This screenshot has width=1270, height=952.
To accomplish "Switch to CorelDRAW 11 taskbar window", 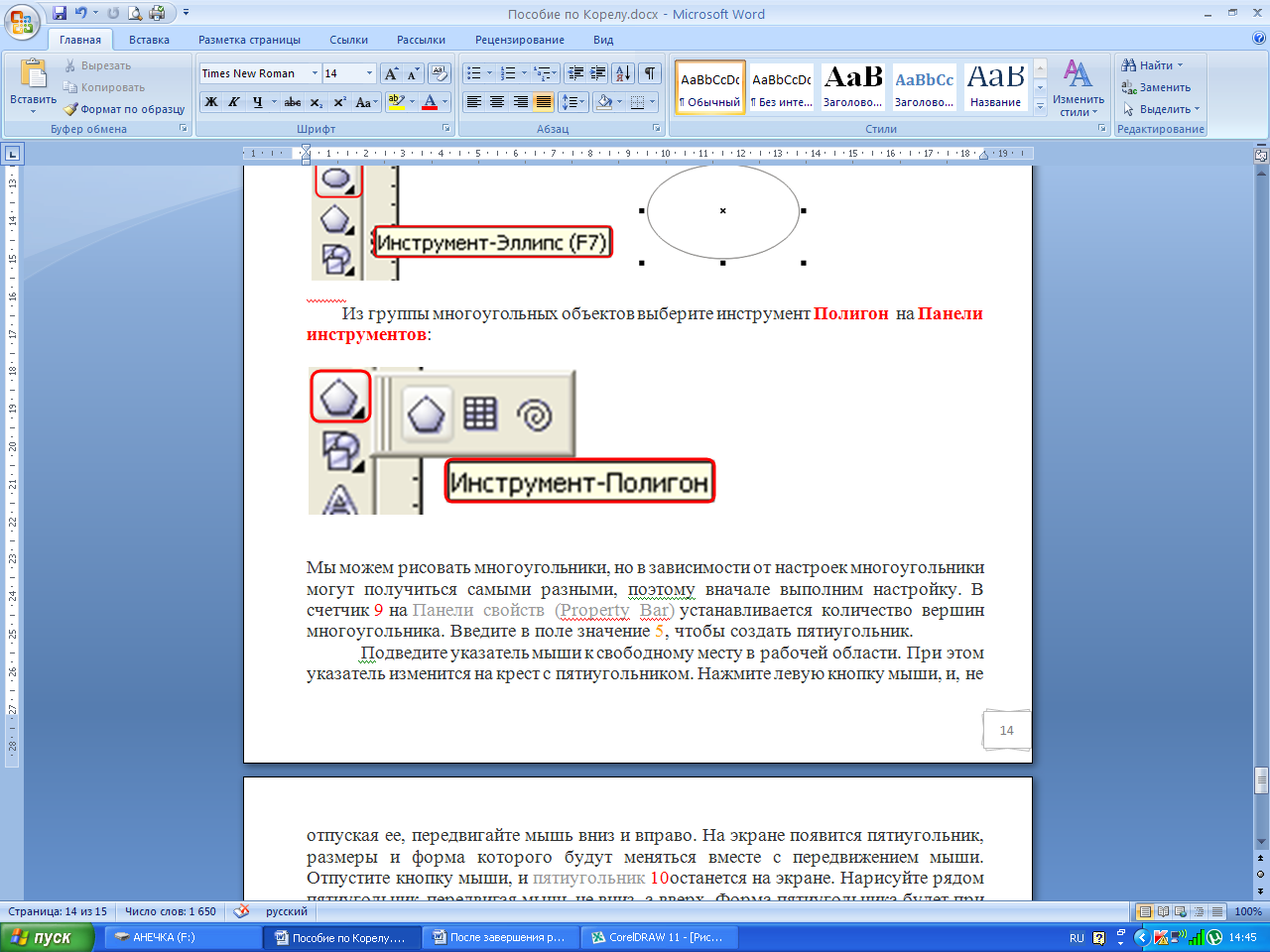I will pyautogui.click(x=660, y=937).
